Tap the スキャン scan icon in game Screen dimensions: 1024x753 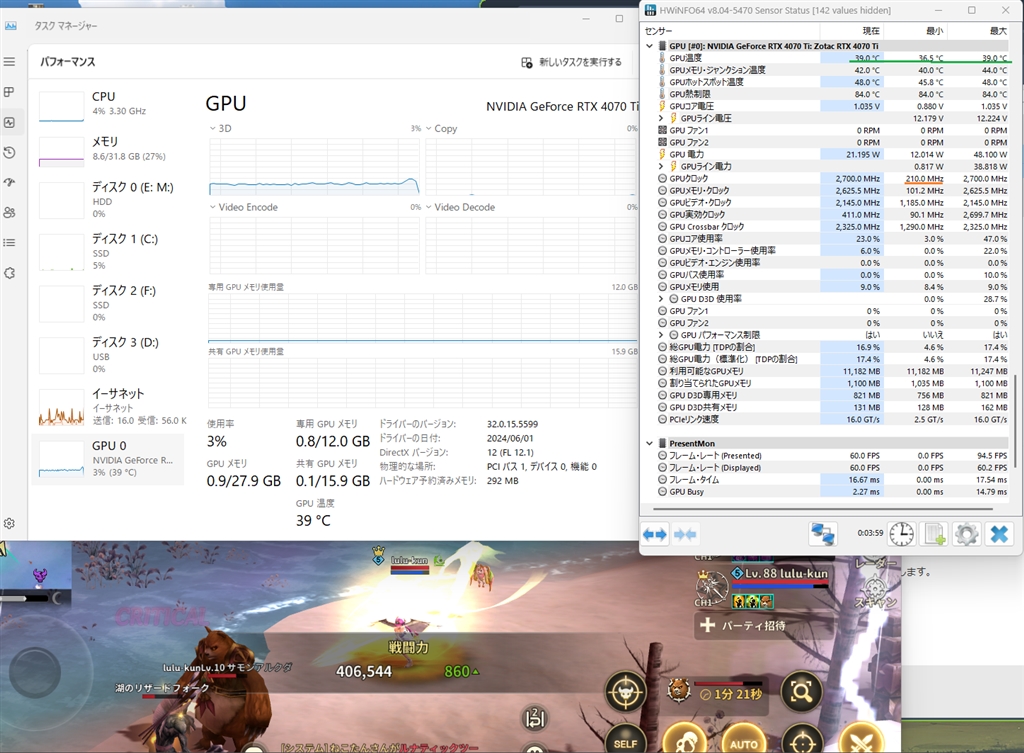(877, 592)
